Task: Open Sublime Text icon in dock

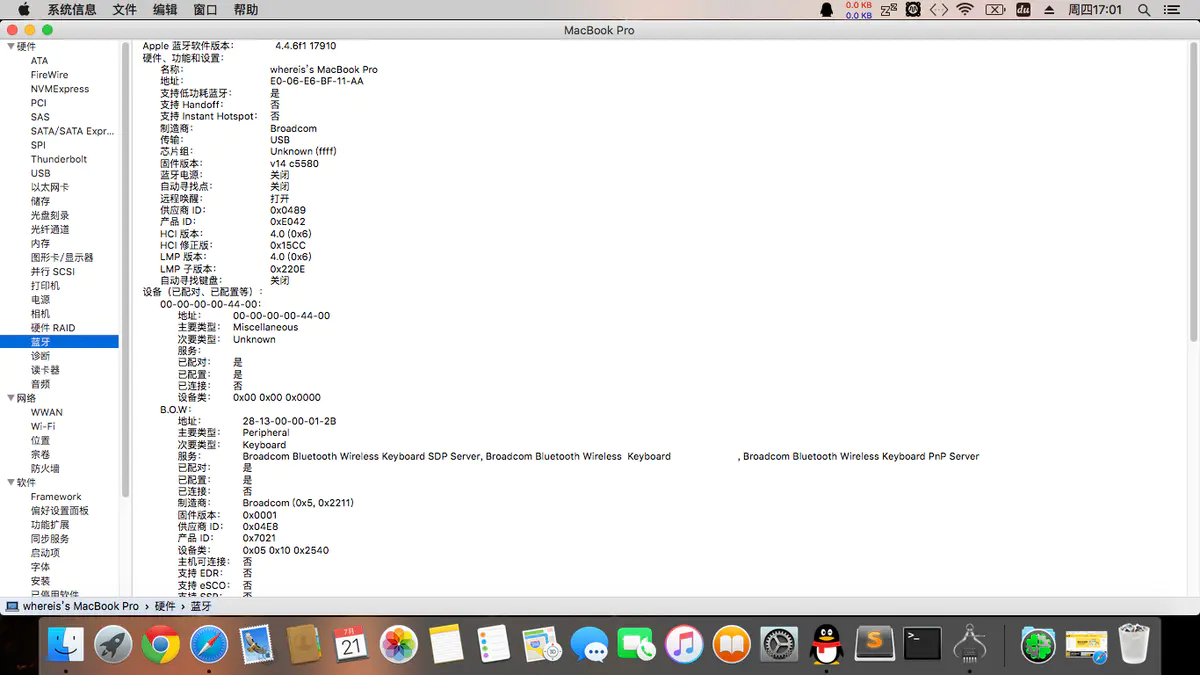Action: [874, 644]
